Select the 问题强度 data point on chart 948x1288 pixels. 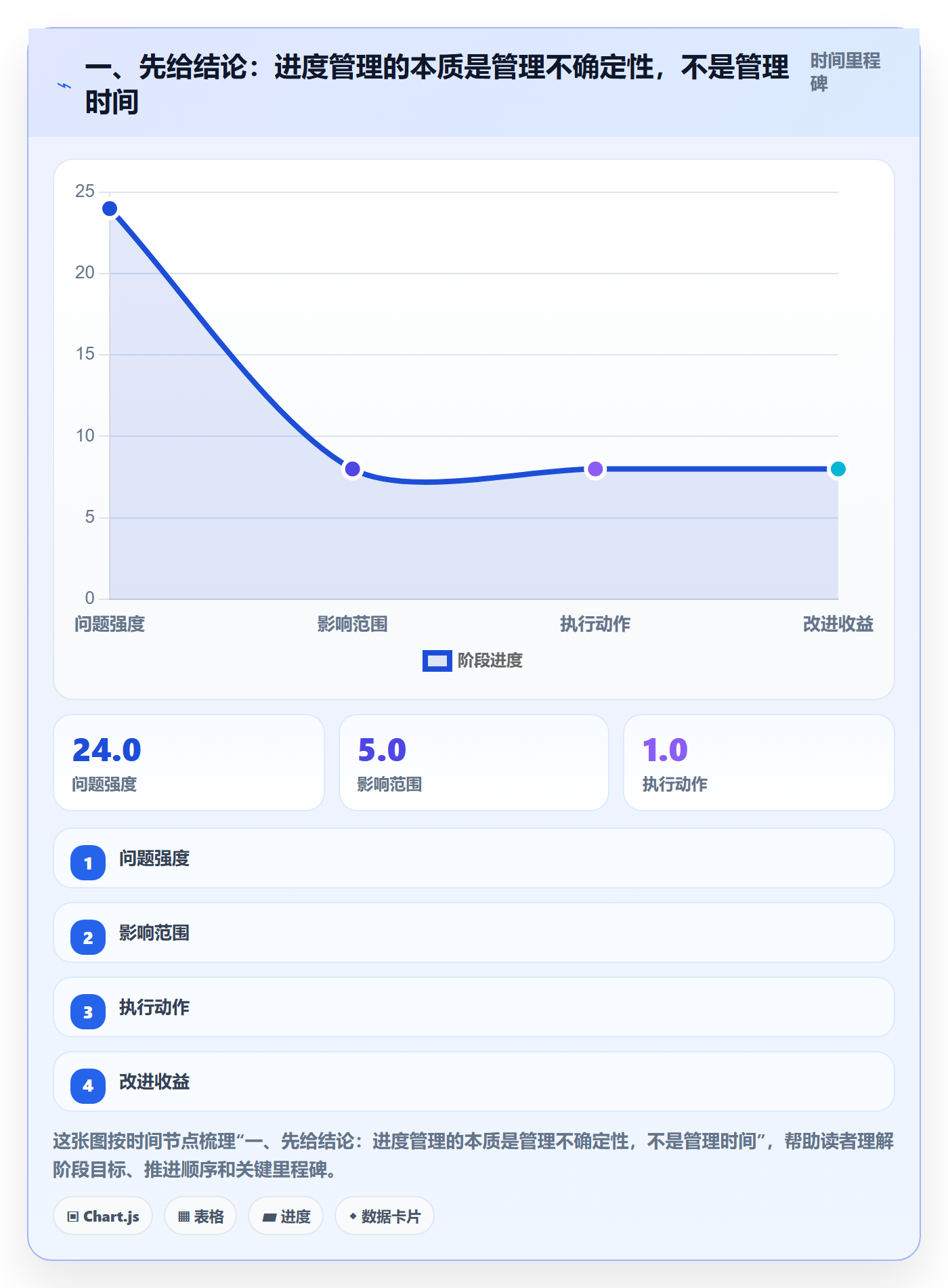(110, 209)
